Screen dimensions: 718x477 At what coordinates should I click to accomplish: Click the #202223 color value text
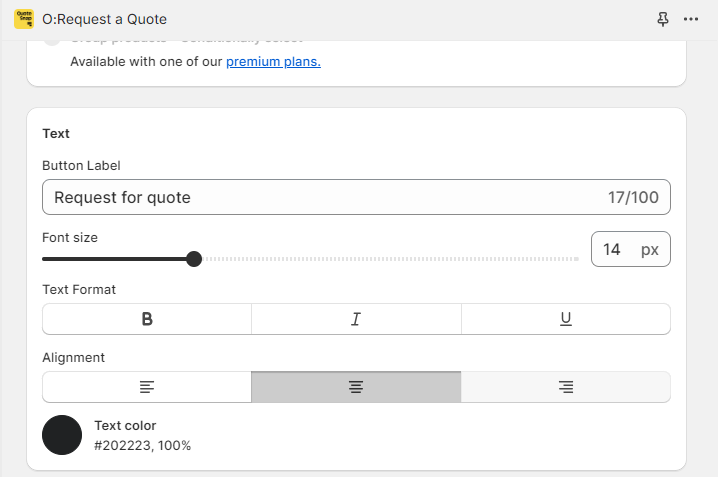click(142, 445)
